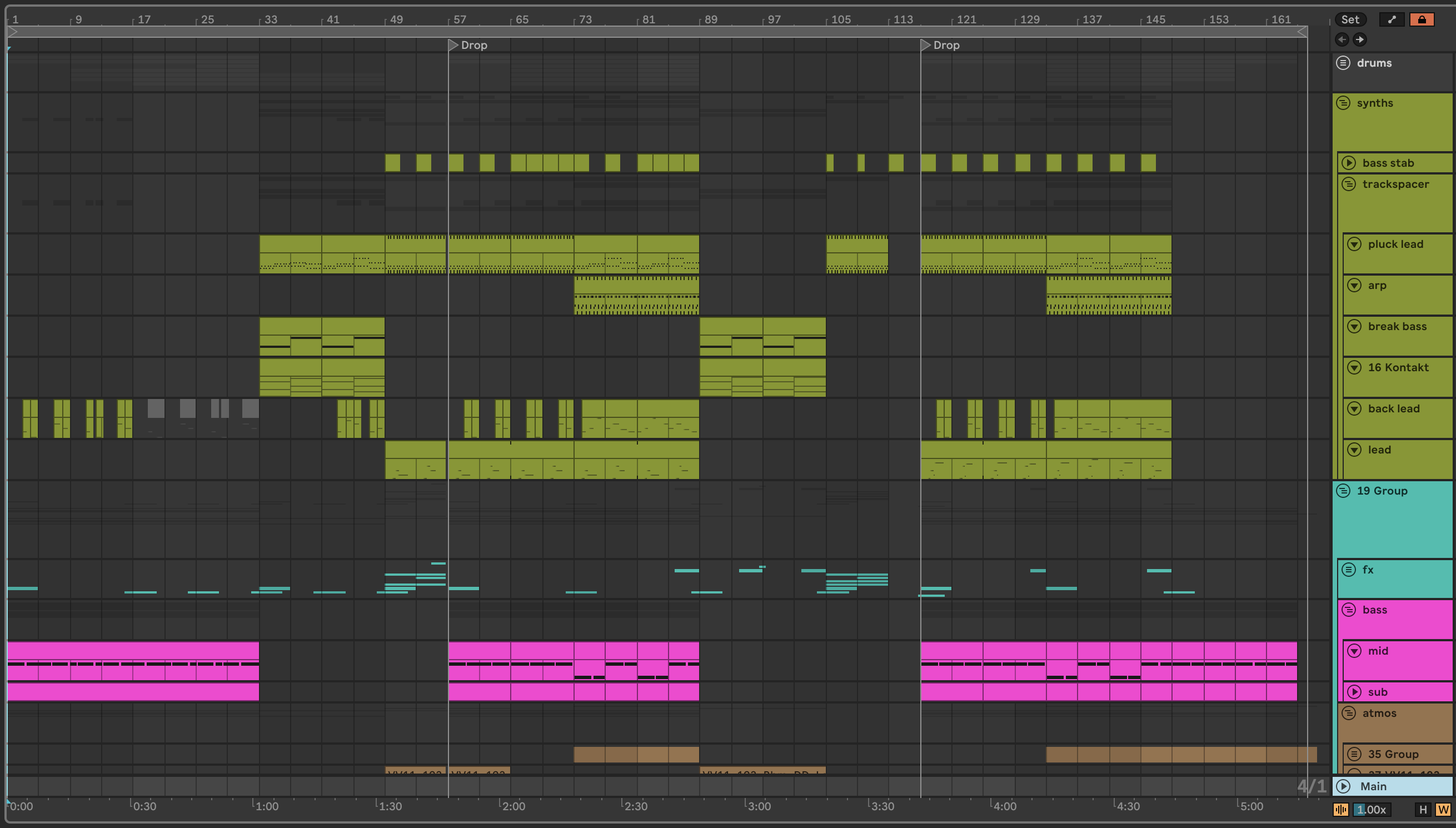Jump to the first Drop locator
1456x828 pixels.
[453, 45]
